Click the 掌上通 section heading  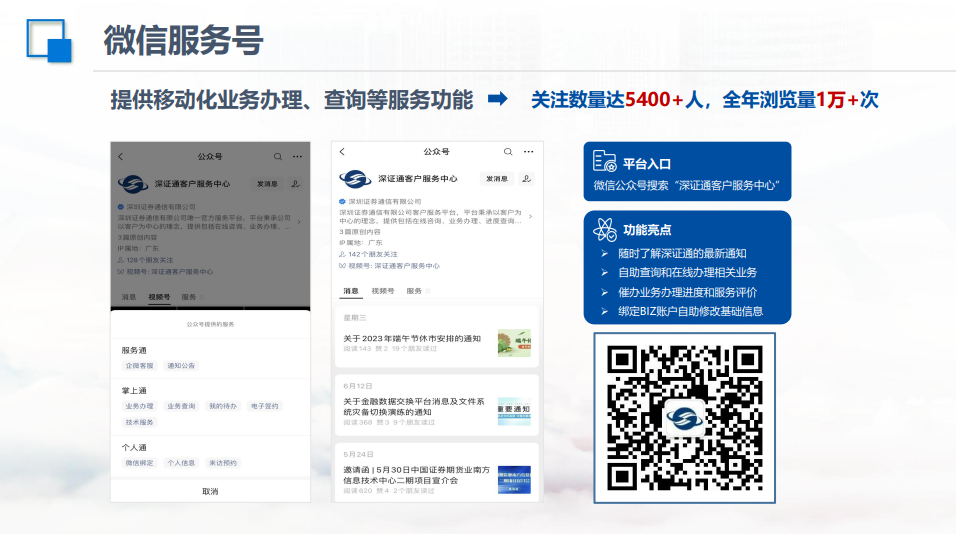tap(134, 391)
